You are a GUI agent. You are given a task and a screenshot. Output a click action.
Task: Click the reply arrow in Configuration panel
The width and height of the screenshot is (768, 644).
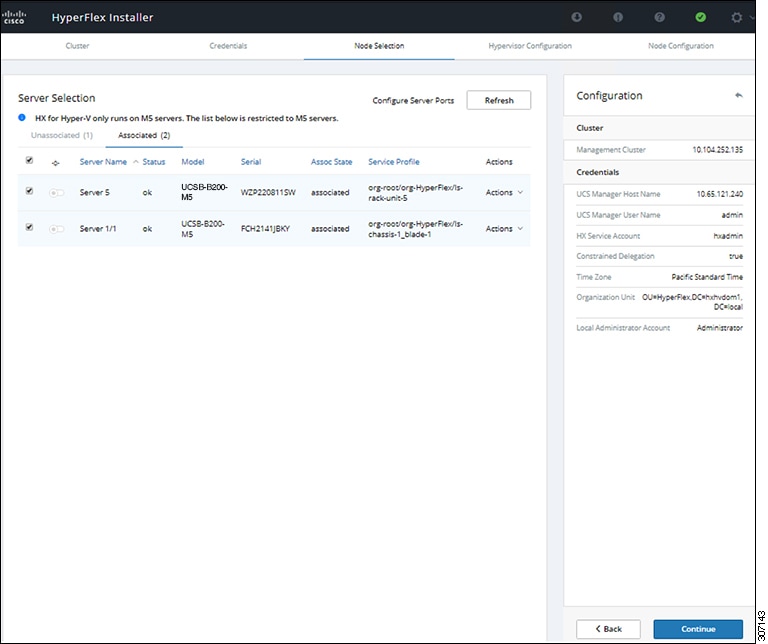point(738,96)
